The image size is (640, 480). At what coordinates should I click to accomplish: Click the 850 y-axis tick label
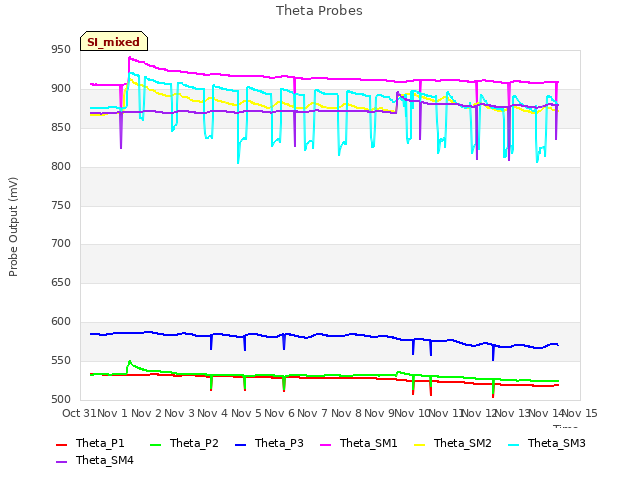click(x=61, y=128)
